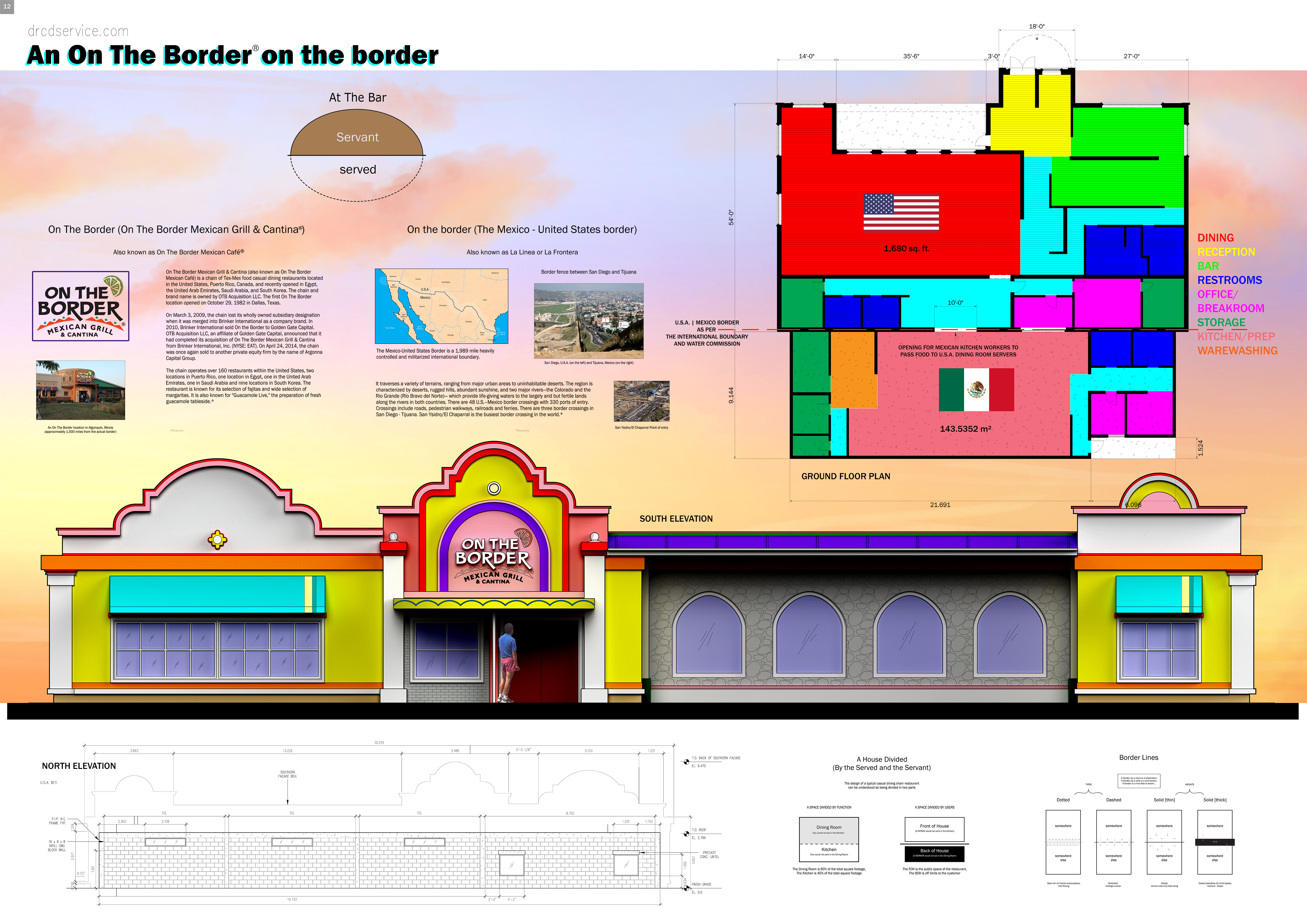Open the San Ysidro point of entry photo

click(642, 401)
